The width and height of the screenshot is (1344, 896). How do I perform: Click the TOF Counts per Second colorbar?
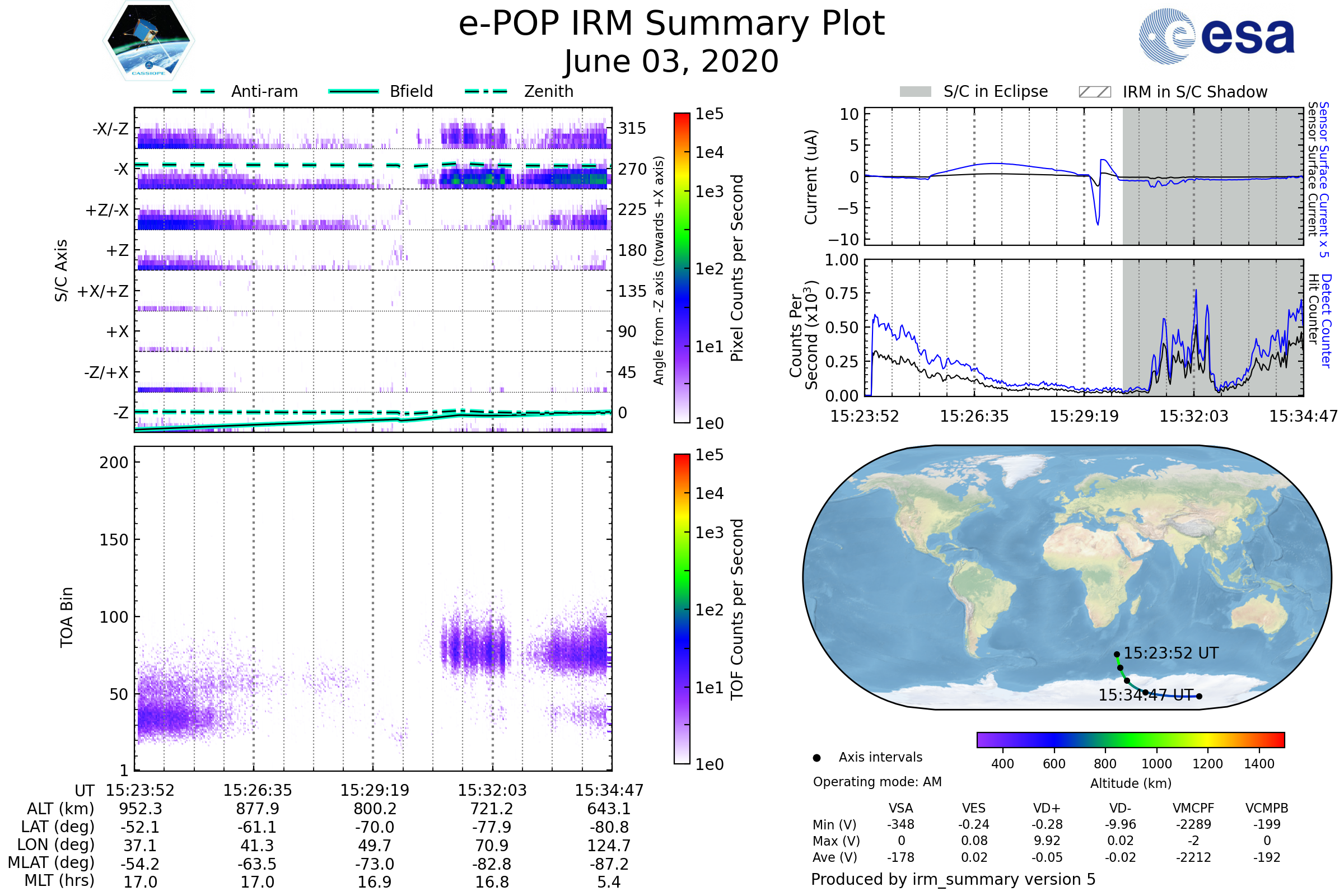(682, 609)
